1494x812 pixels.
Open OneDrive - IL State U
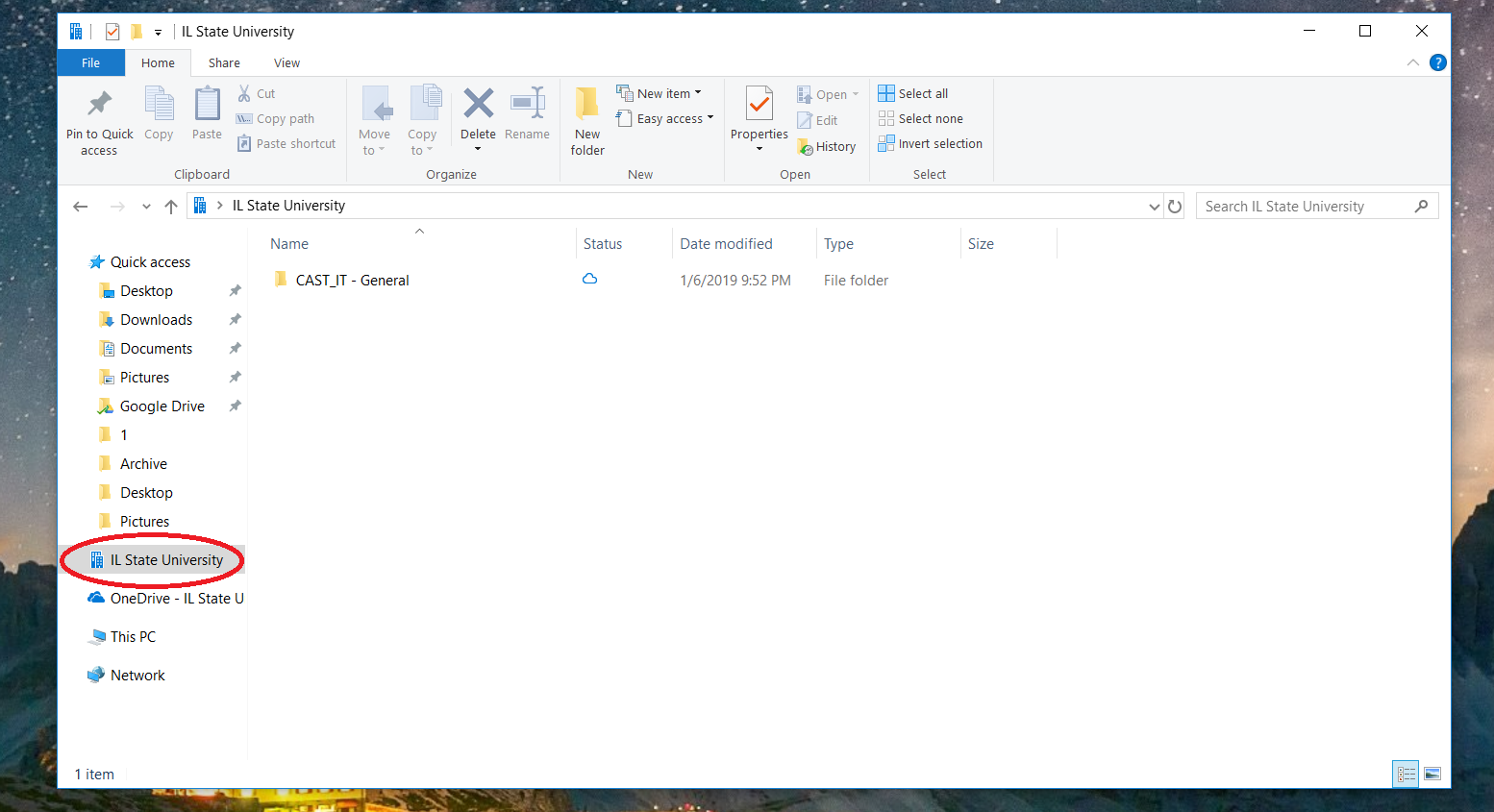[177, 598]
